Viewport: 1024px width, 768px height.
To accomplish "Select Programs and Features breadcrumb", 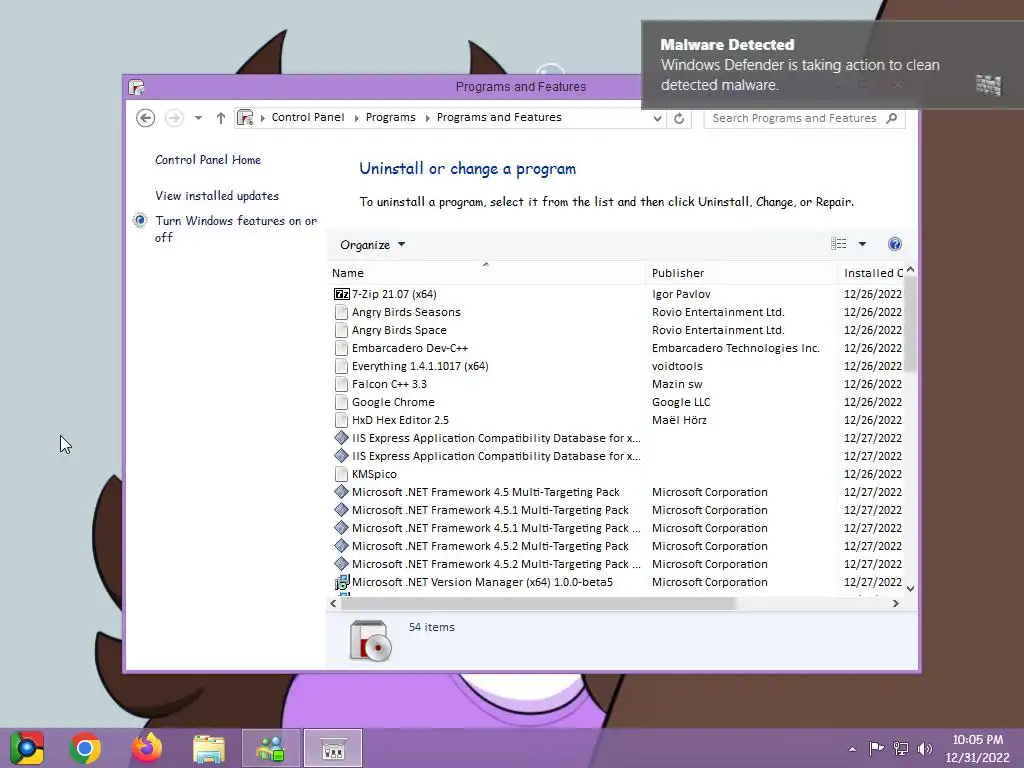I will pyautogui.click(x=499, y=117).
